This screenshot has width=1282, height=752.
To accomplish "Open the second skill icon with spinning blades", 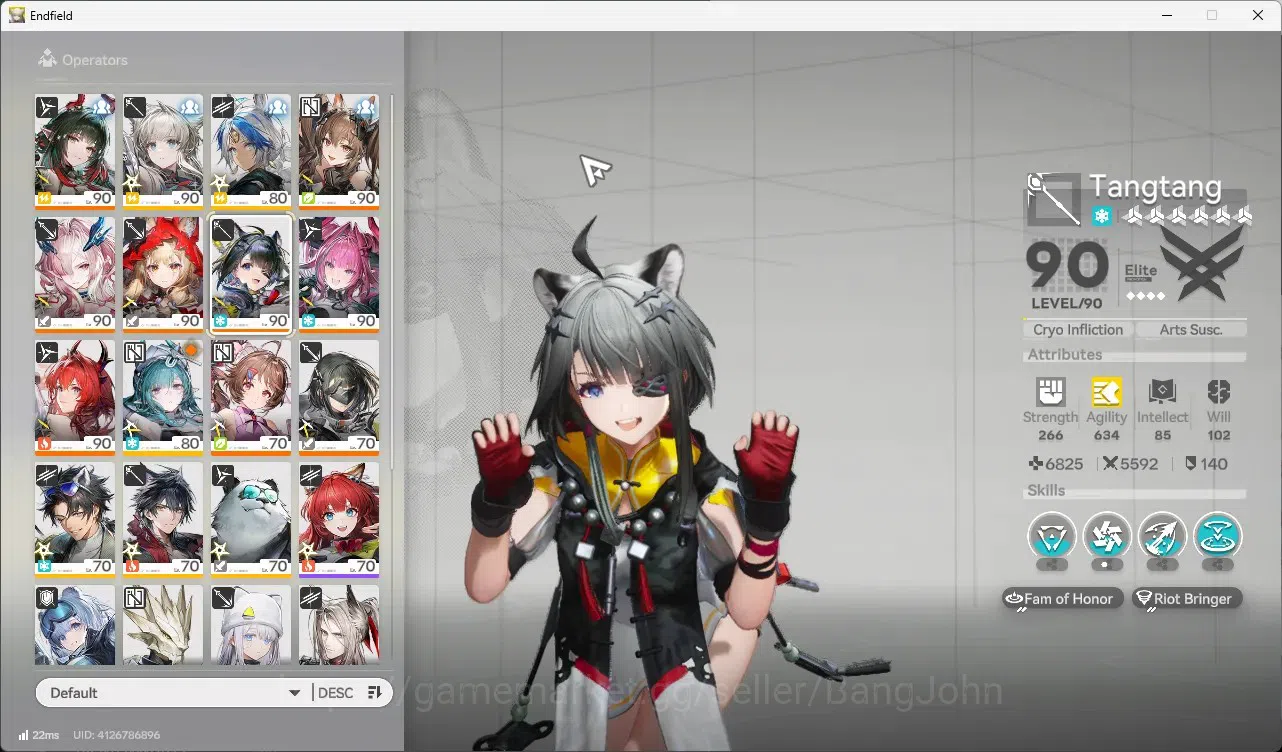I will click(x=1107, y=536).
